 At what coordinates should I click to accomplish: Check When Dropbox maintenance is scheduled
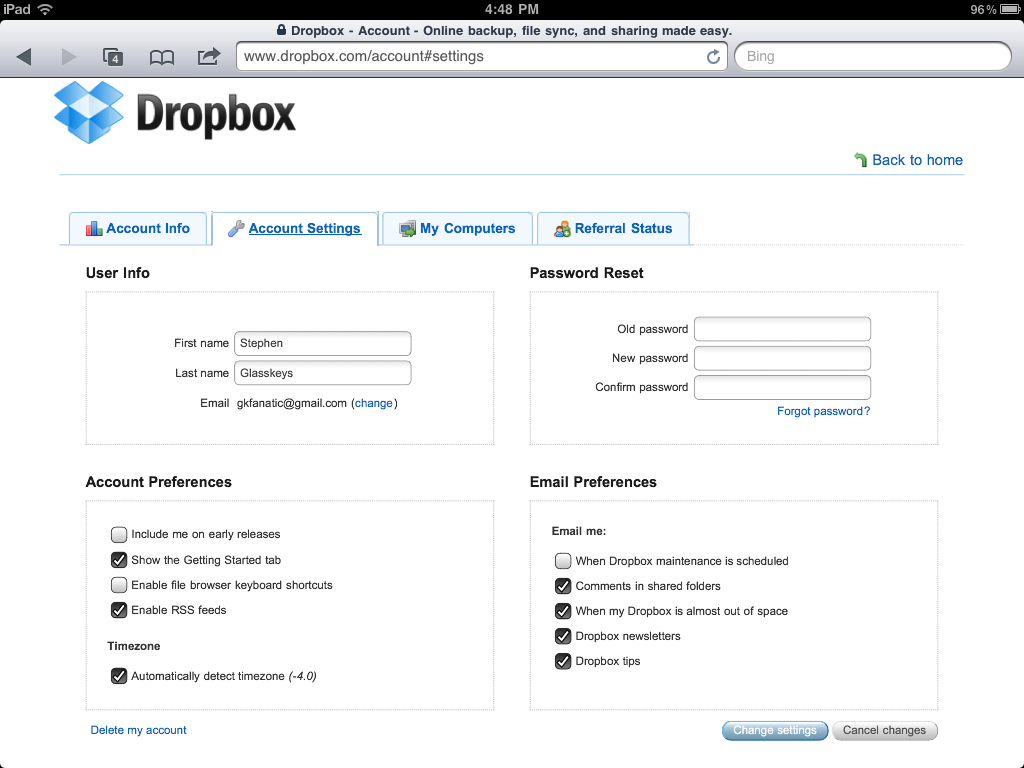click(x=563, y=561)
